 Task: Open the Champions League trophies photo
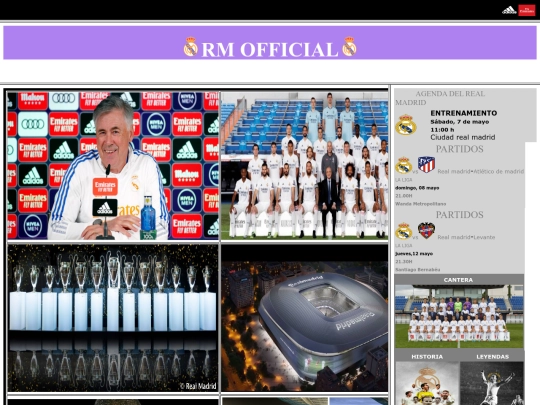pyautogui.click(x=113, y=318)
